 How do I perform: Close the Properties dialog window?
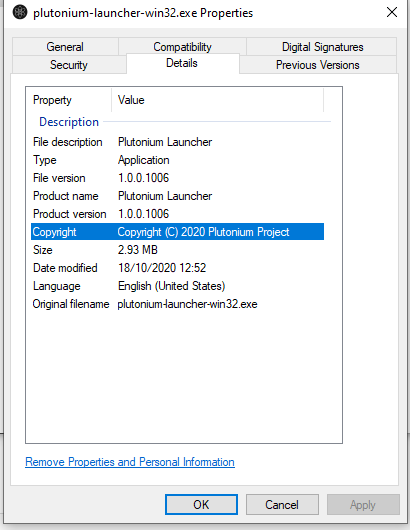(392, 13)
